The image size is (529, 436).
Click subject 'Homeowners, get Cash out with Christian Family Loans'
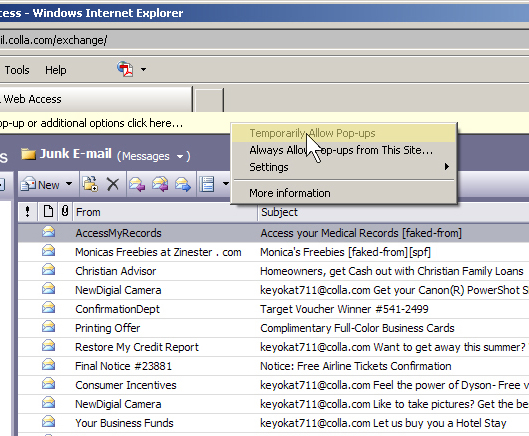click(392, 271)
